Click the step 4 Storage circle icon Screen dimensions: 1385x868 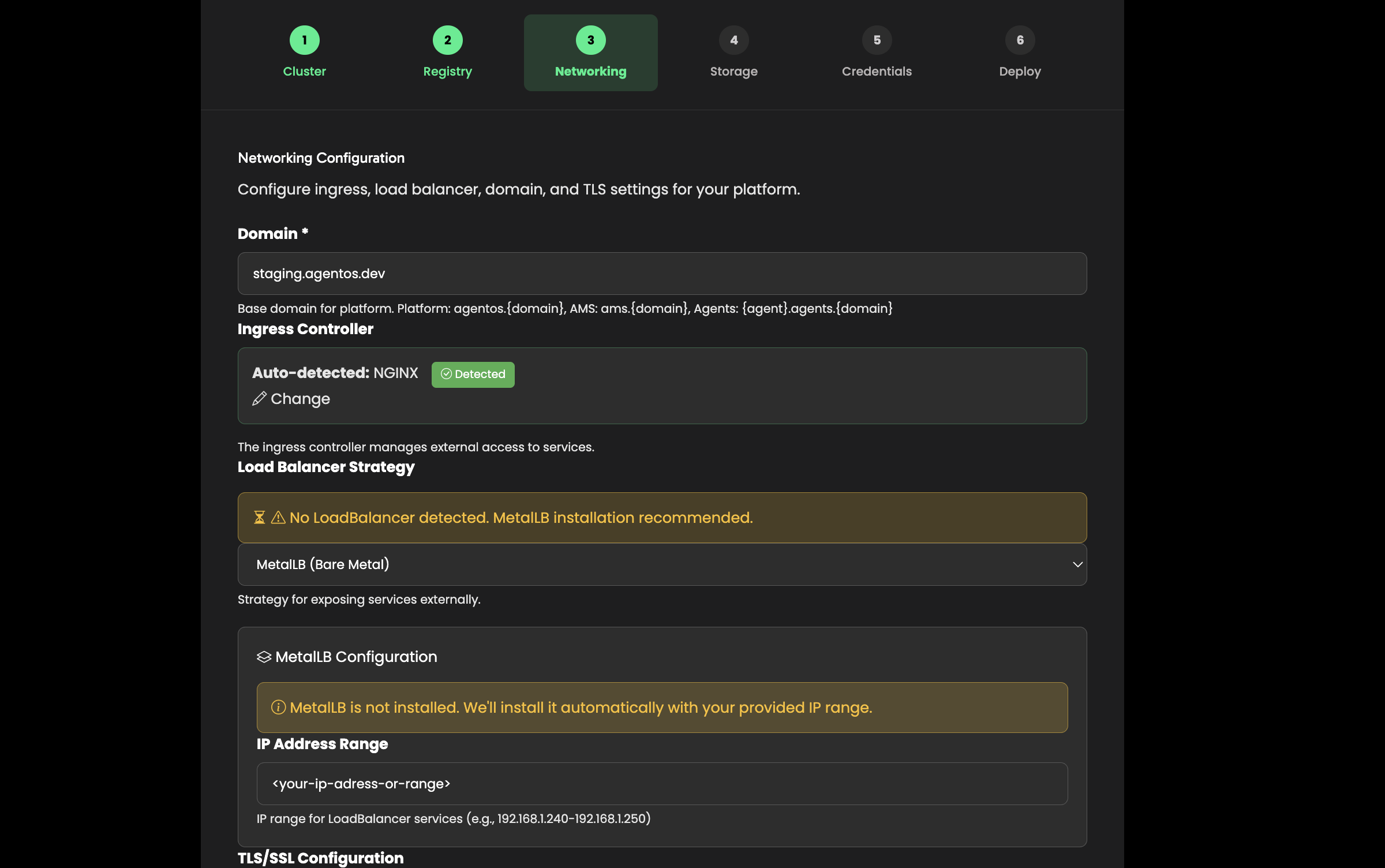[x=733, y=40]
